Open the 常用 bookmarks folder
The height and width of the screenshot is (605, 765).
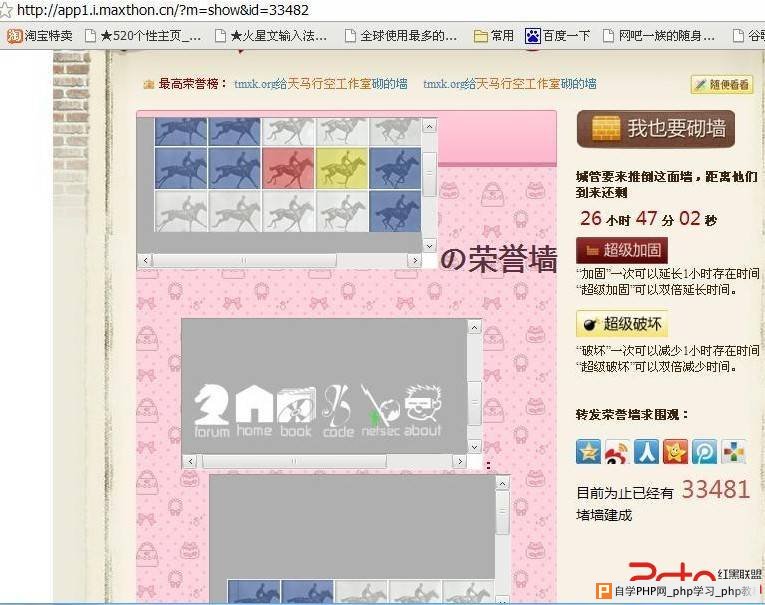tap(494, 36)
